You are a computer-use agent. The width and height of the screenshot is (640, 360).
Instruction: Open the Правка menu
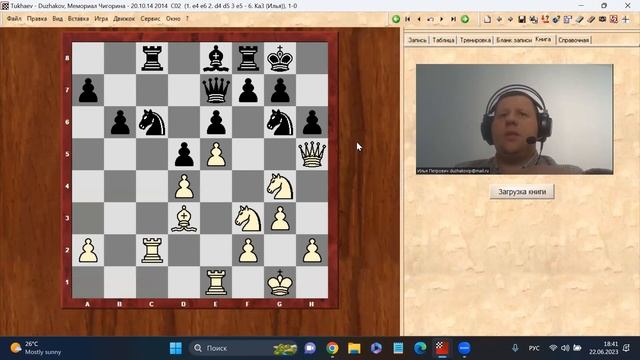pos(37,18)
